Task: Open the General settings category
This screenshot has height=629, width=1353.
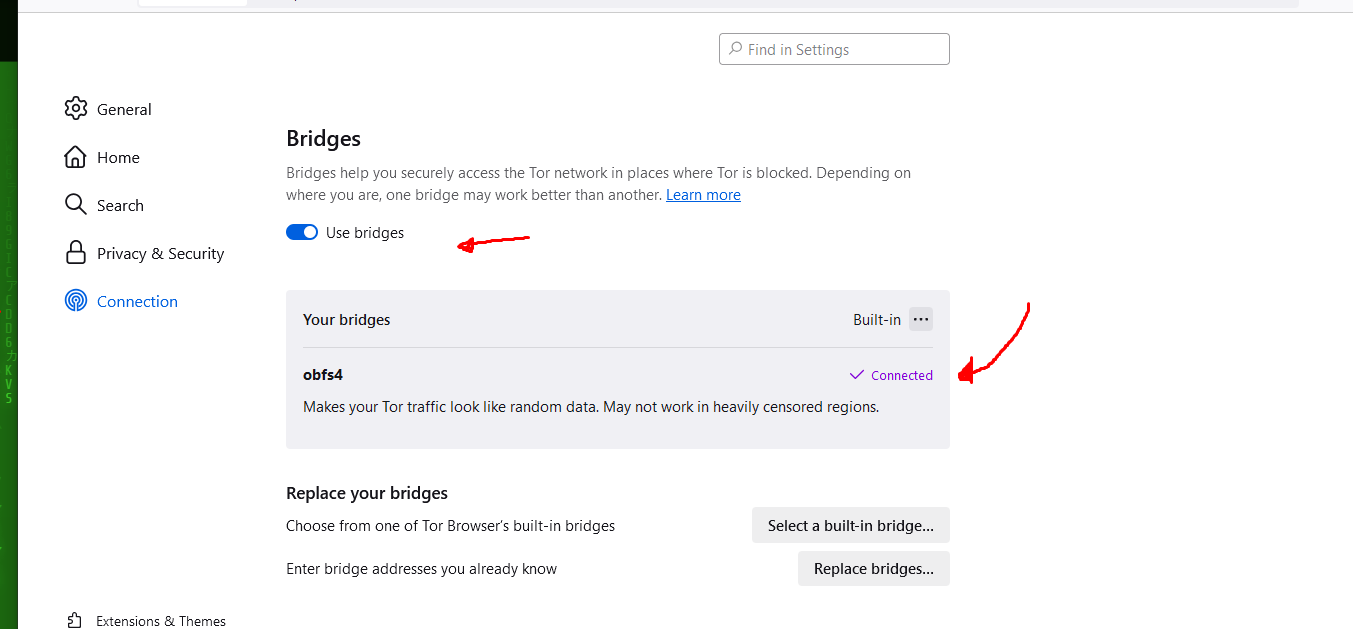Action: coord(109,109)
